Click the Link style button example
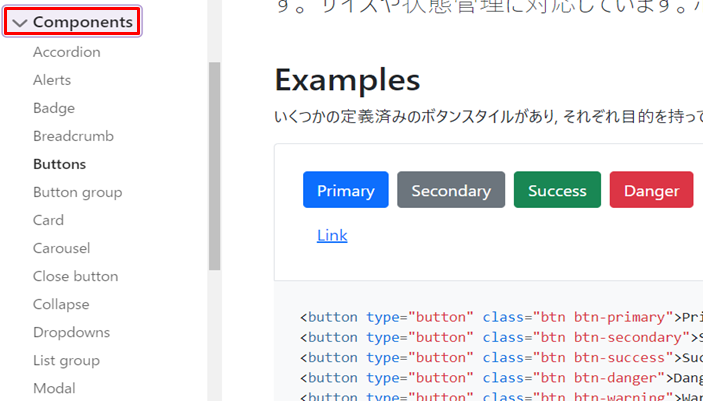The height and width of the screenshot is (401, 703). [x=332, y=236]
